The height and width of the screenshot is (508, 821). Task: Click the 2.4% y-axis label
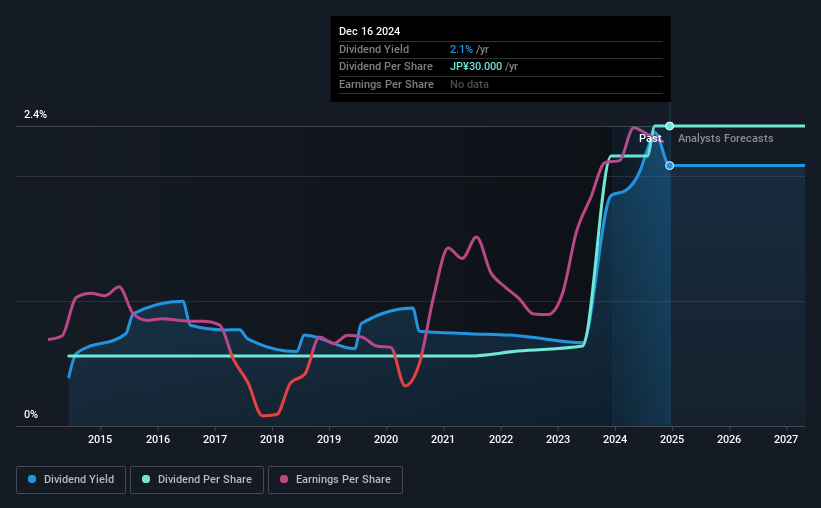[35, 114]
